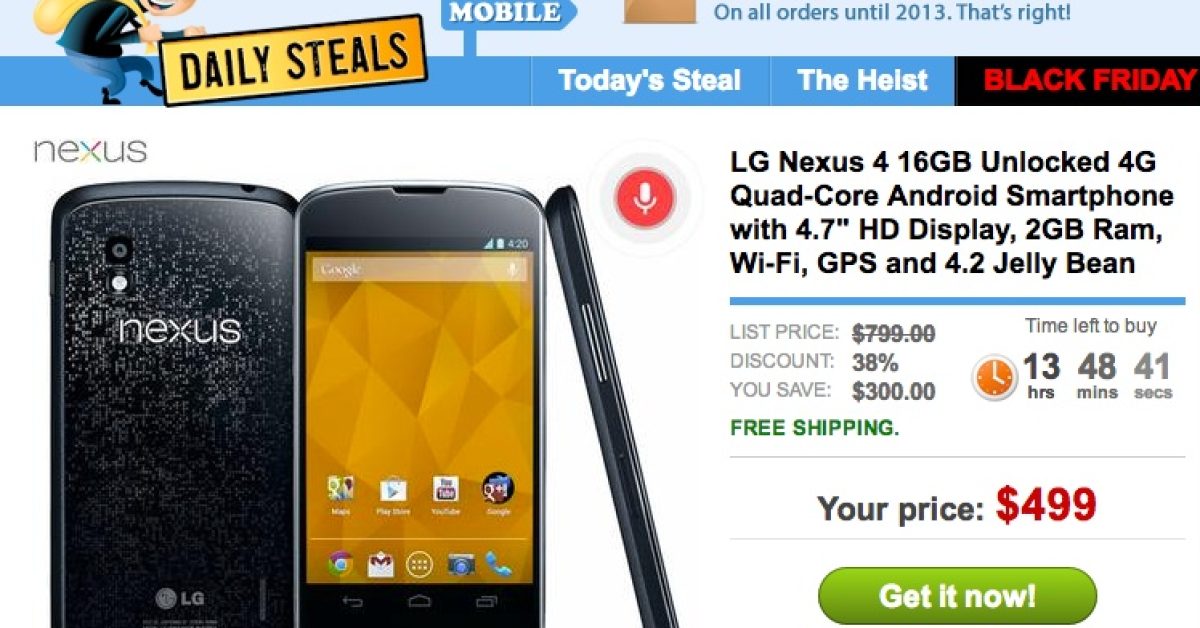Click the nexus brand logo above phones
Viewport: 1200px width, 628px height.
tap(90, 152)
